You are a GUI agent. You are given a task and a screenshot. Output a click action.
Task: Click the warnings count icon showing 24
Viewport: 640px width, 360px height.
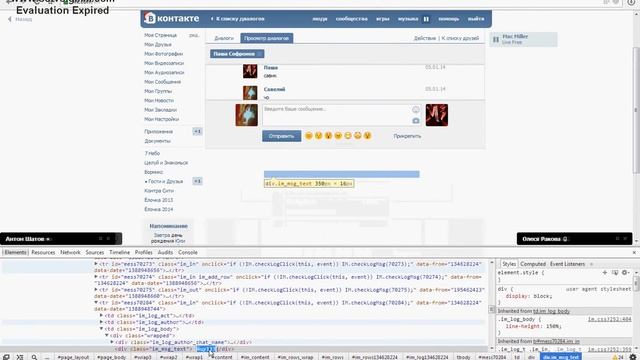tap(618, 357)
